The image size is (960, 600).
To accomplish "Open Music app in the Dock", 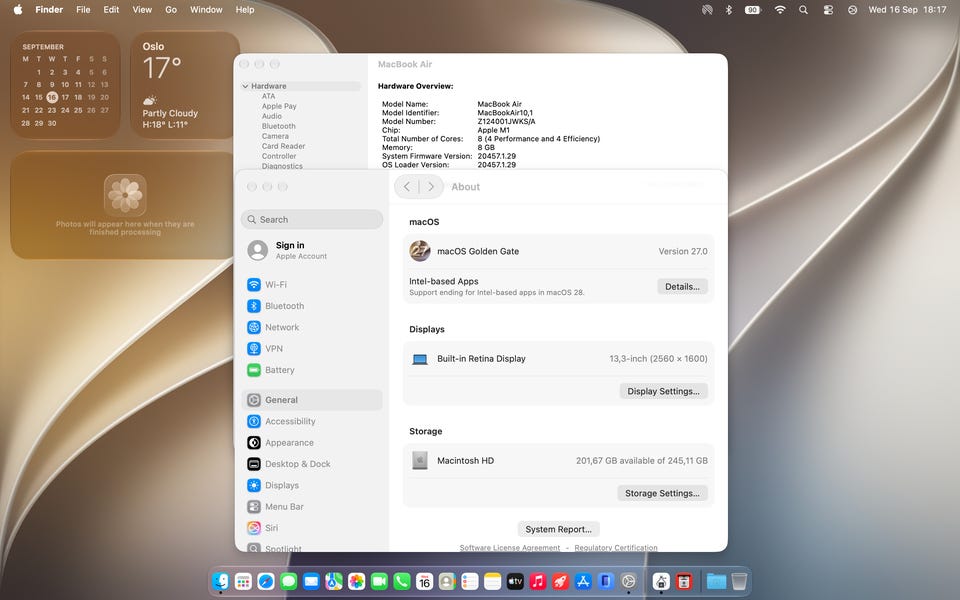I will (x=538, y=580).
